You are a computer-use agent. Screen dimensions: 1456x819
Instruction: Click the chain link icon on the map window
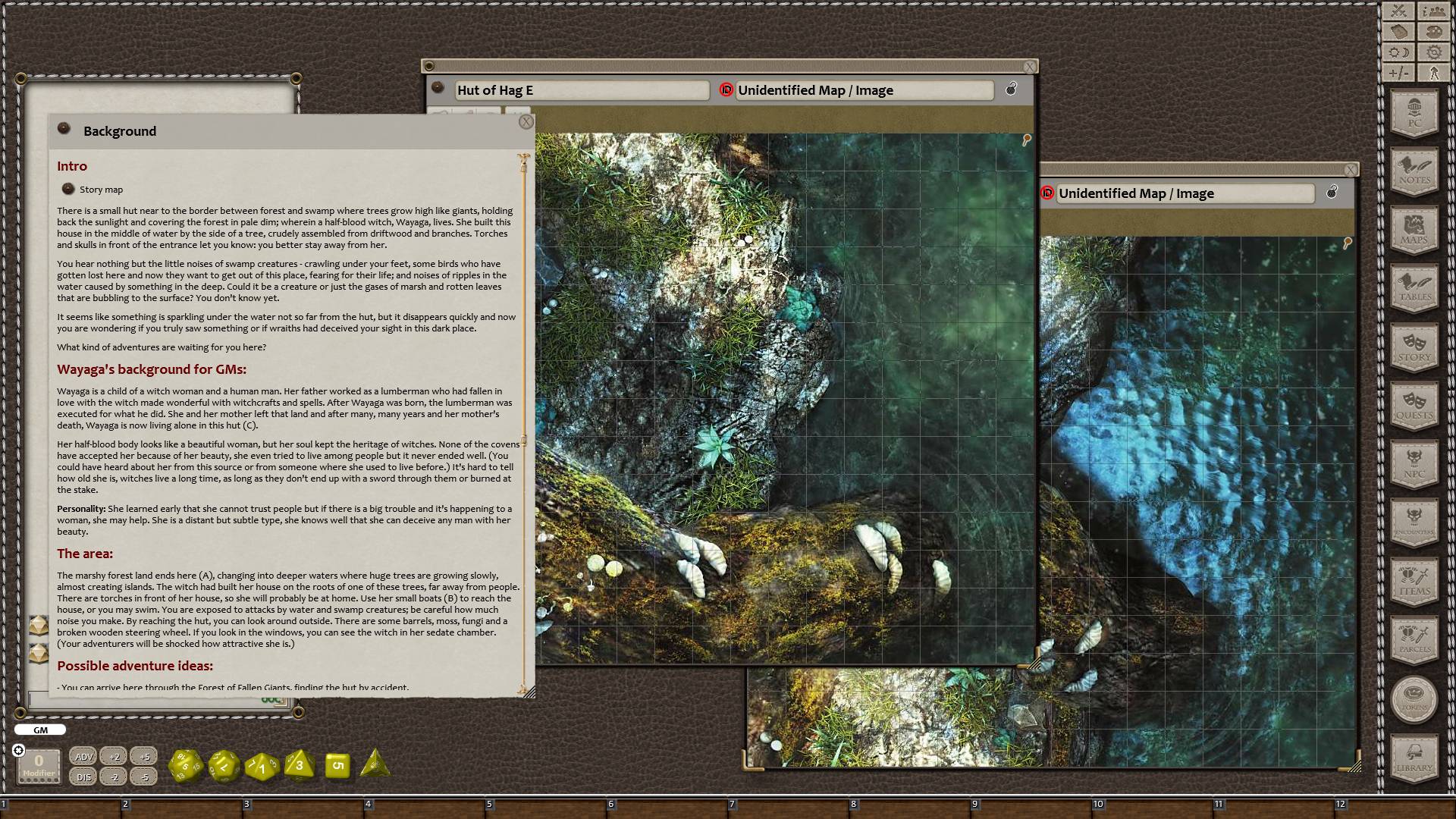tap(1011, 89)
